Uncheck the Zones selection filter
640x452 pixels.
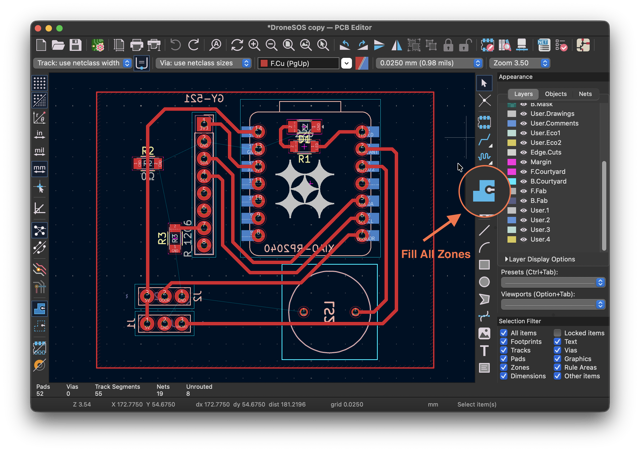pyautogui.click(x=504, y=367)
